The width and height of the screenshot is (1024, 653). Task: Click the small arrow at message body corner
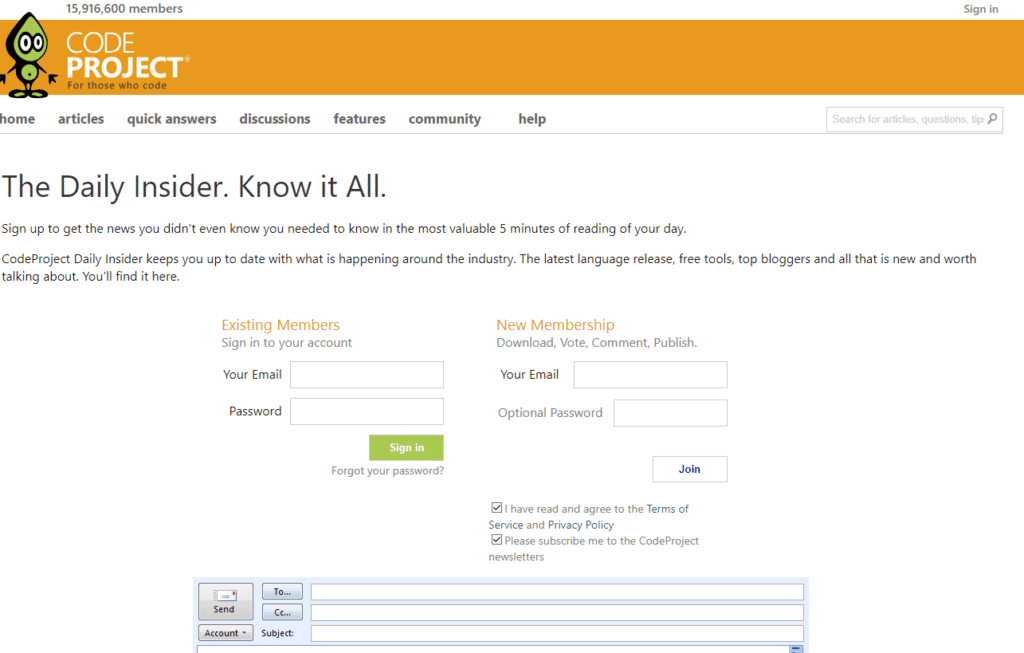coord(795,648)
